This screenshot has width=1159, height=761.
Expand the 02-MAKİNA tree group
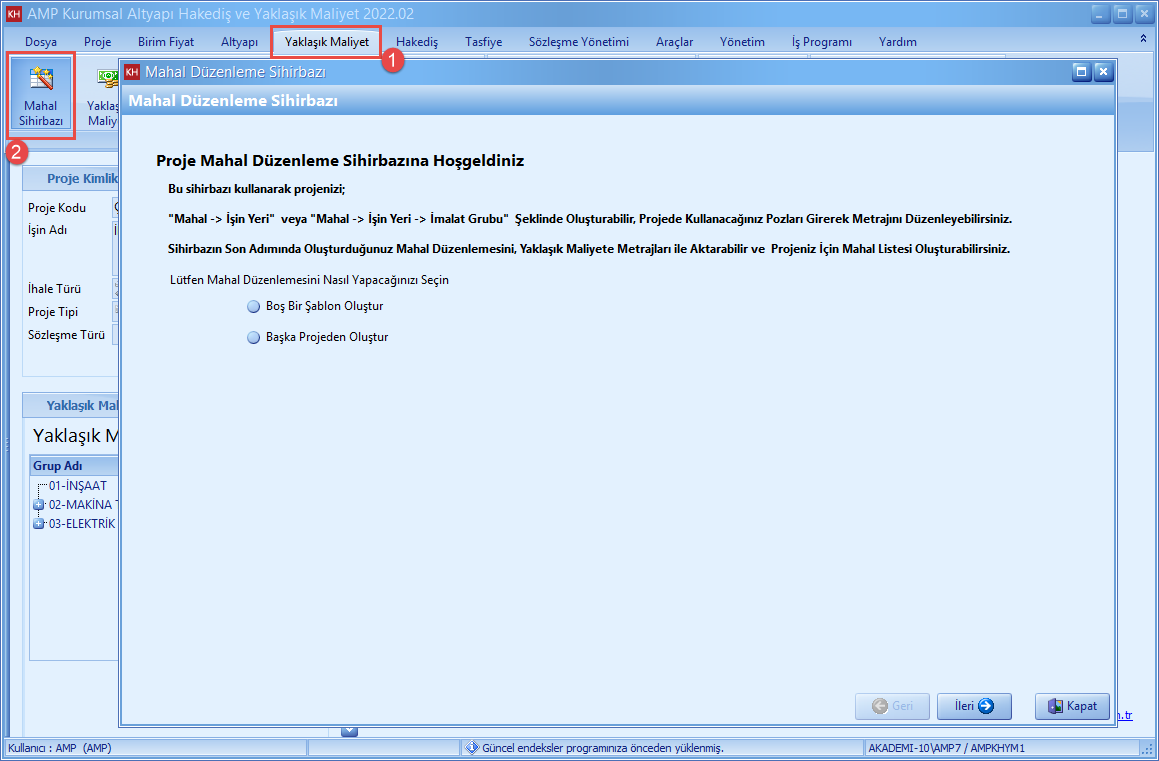click(39, 505)
